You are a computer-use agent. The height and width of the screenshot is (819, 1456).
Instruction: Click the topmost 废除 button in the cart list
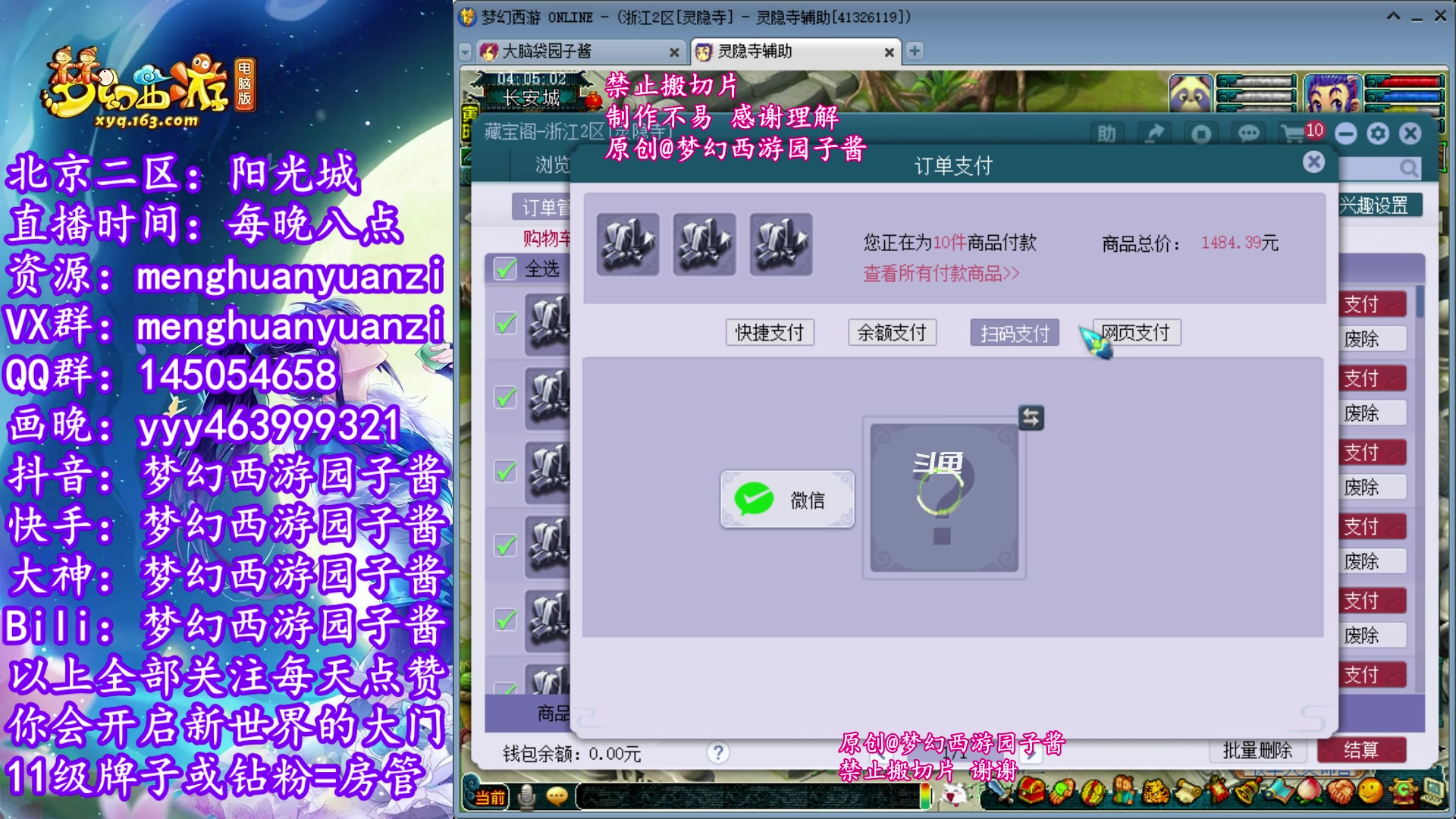pyautogui.click(x=1373, y=339)
